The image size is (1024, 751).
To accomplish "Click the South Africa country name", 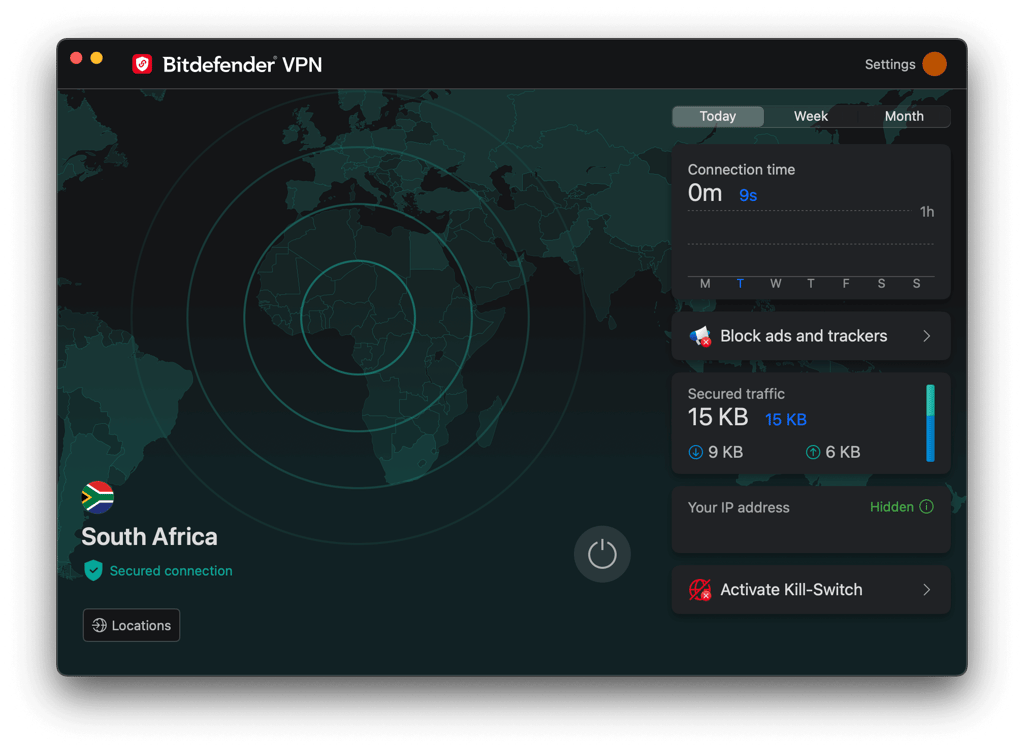I will (149, 537).
